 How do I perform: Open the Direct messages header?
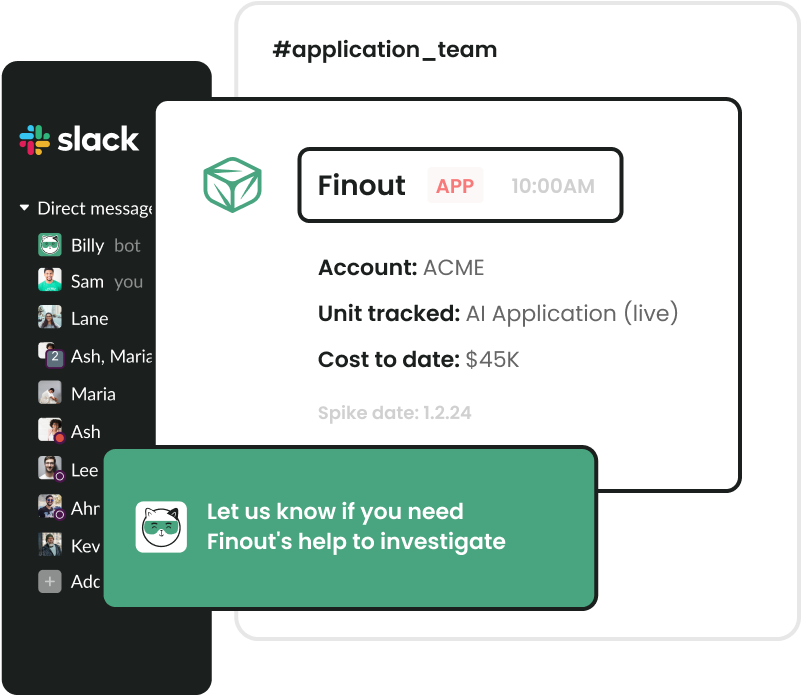coord(95,208)
